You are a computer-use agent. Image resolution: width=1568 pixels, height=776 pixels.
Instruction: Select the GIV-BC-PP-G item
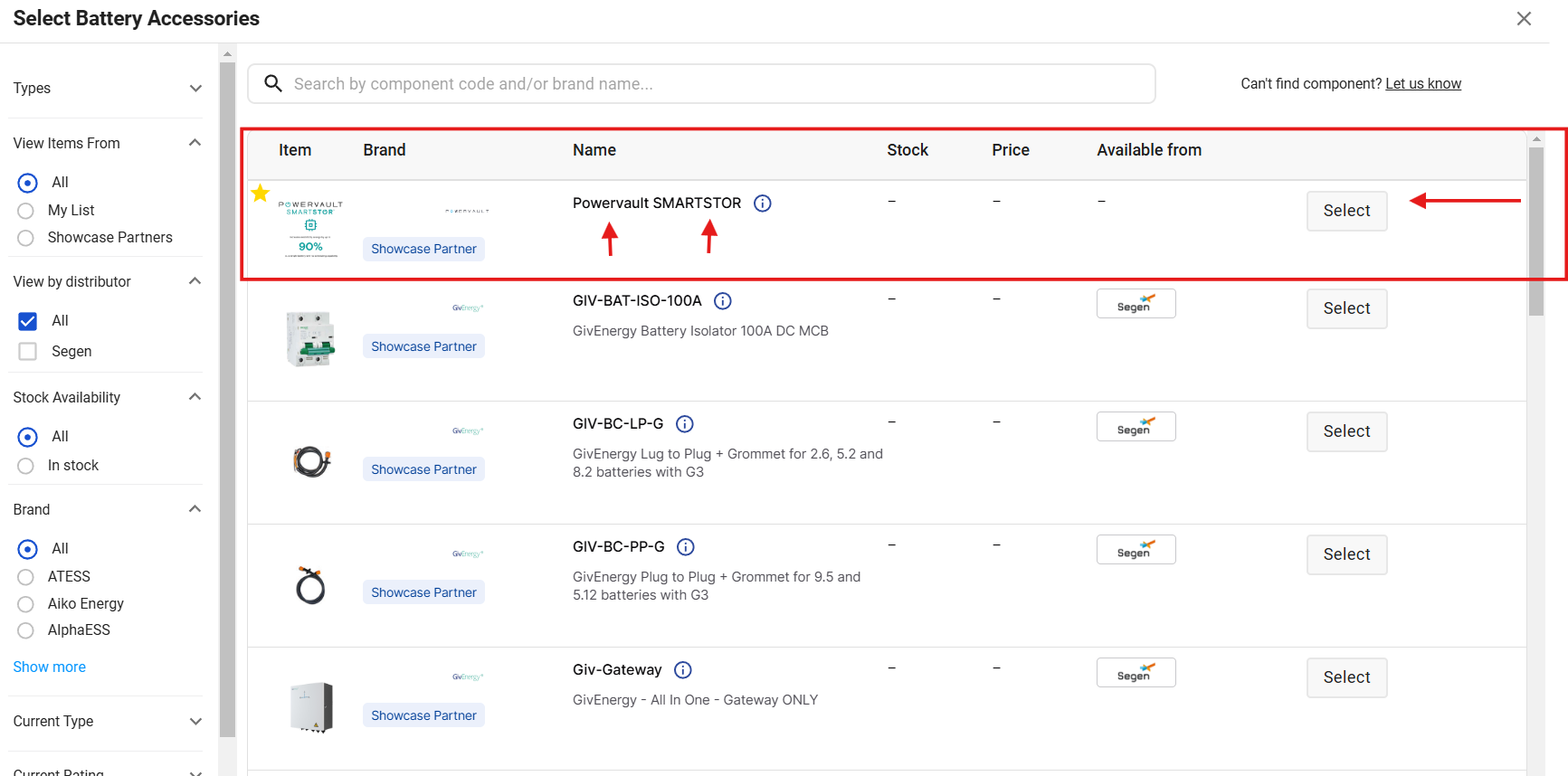[x=1346, y=554]
